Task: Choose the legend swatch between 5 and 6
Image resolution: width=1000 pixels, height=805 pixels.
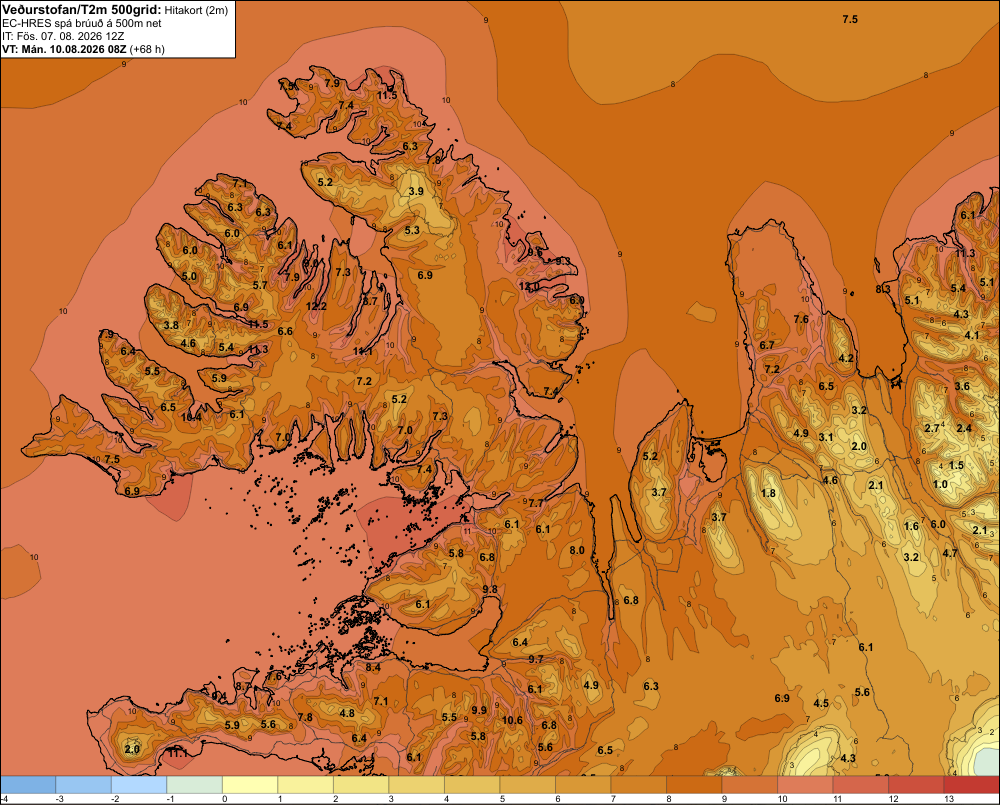Action: click(x=527, y=784)
